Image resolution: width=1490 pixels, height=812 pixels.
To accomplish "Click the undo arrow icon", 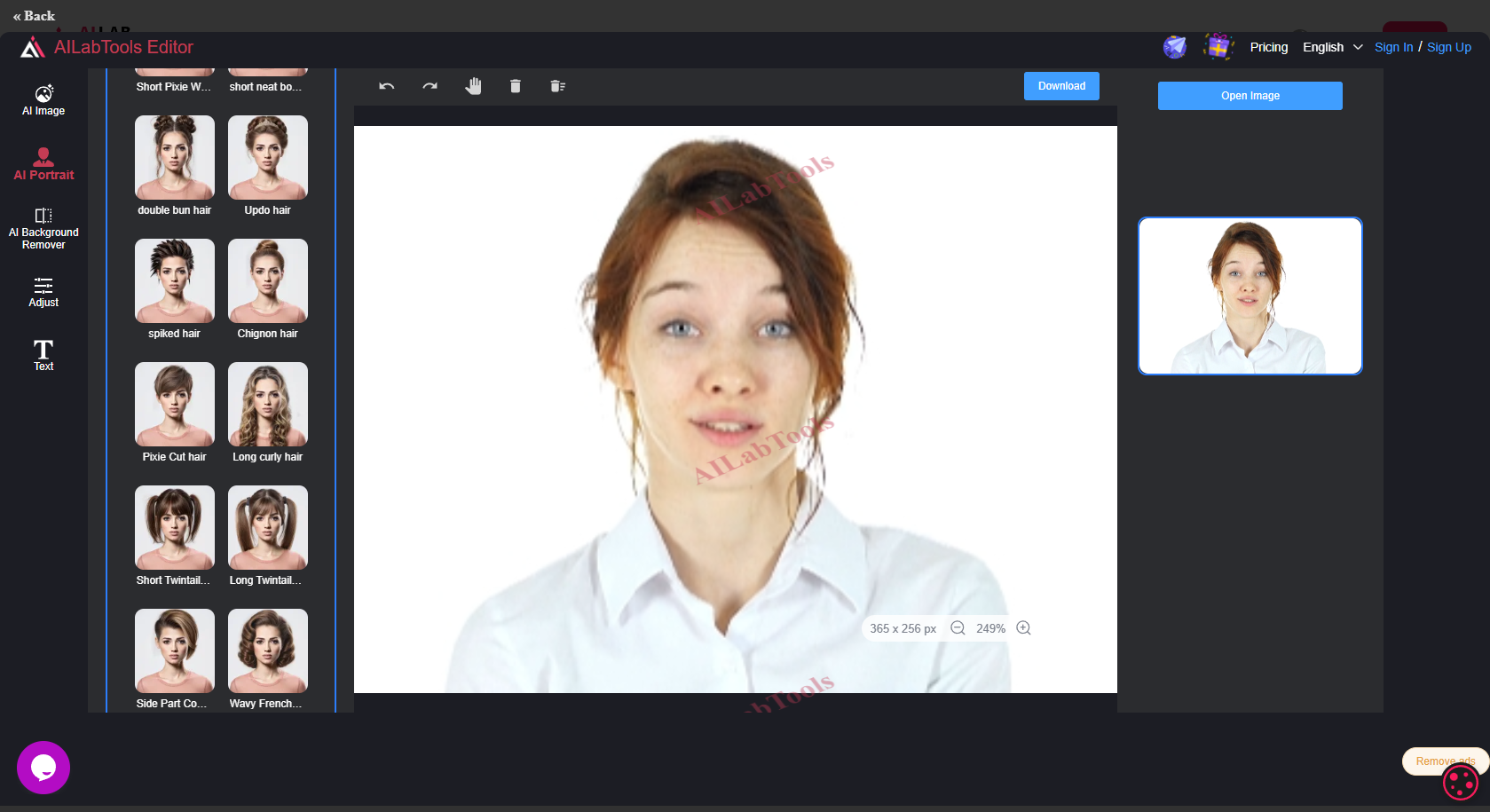I will [386, 86].
